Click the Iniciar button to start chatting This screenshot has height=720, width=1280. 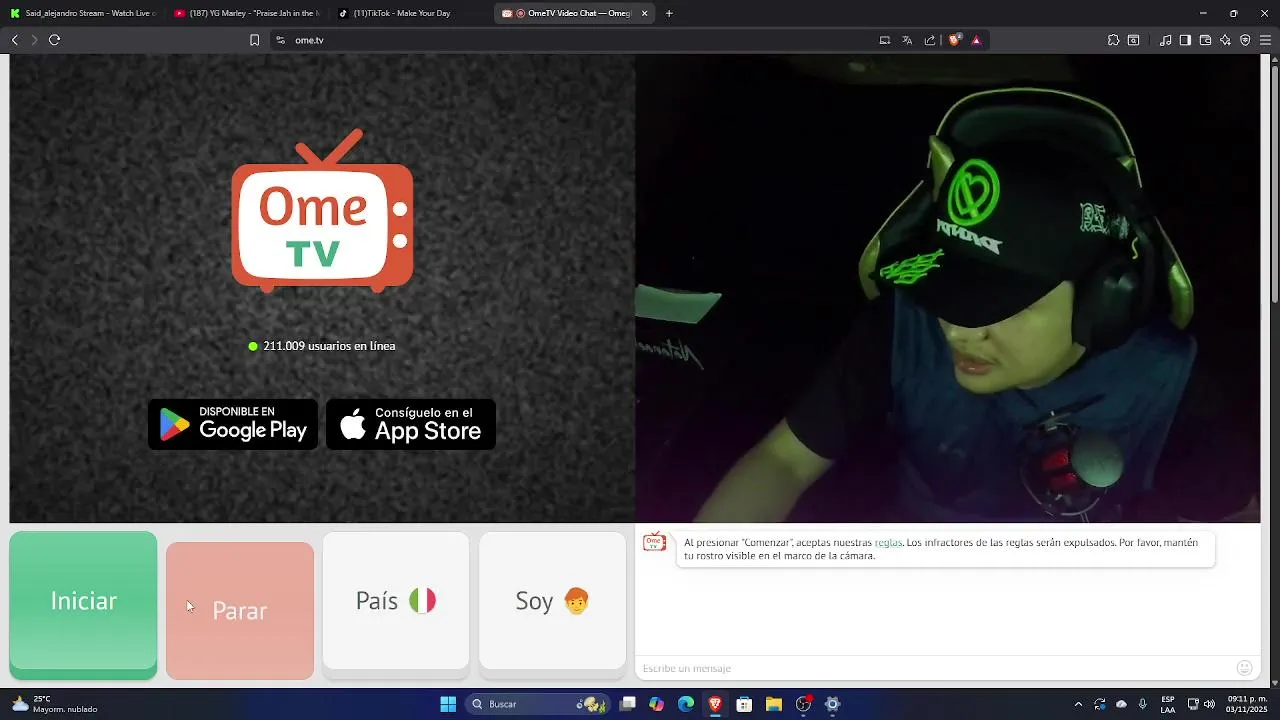pos(83,604)
